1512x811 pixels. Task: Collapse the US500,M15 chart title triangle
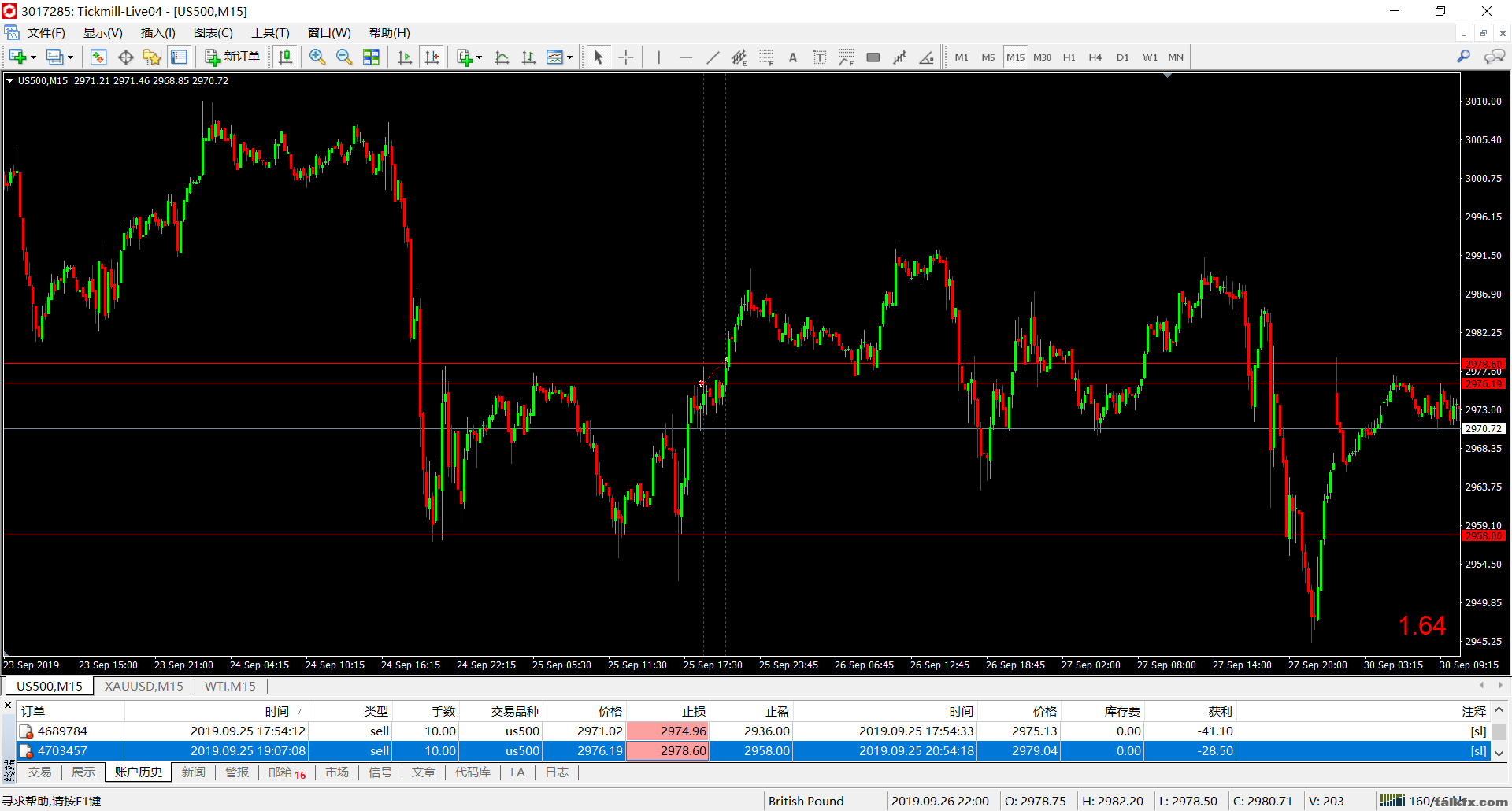[9, 80]
